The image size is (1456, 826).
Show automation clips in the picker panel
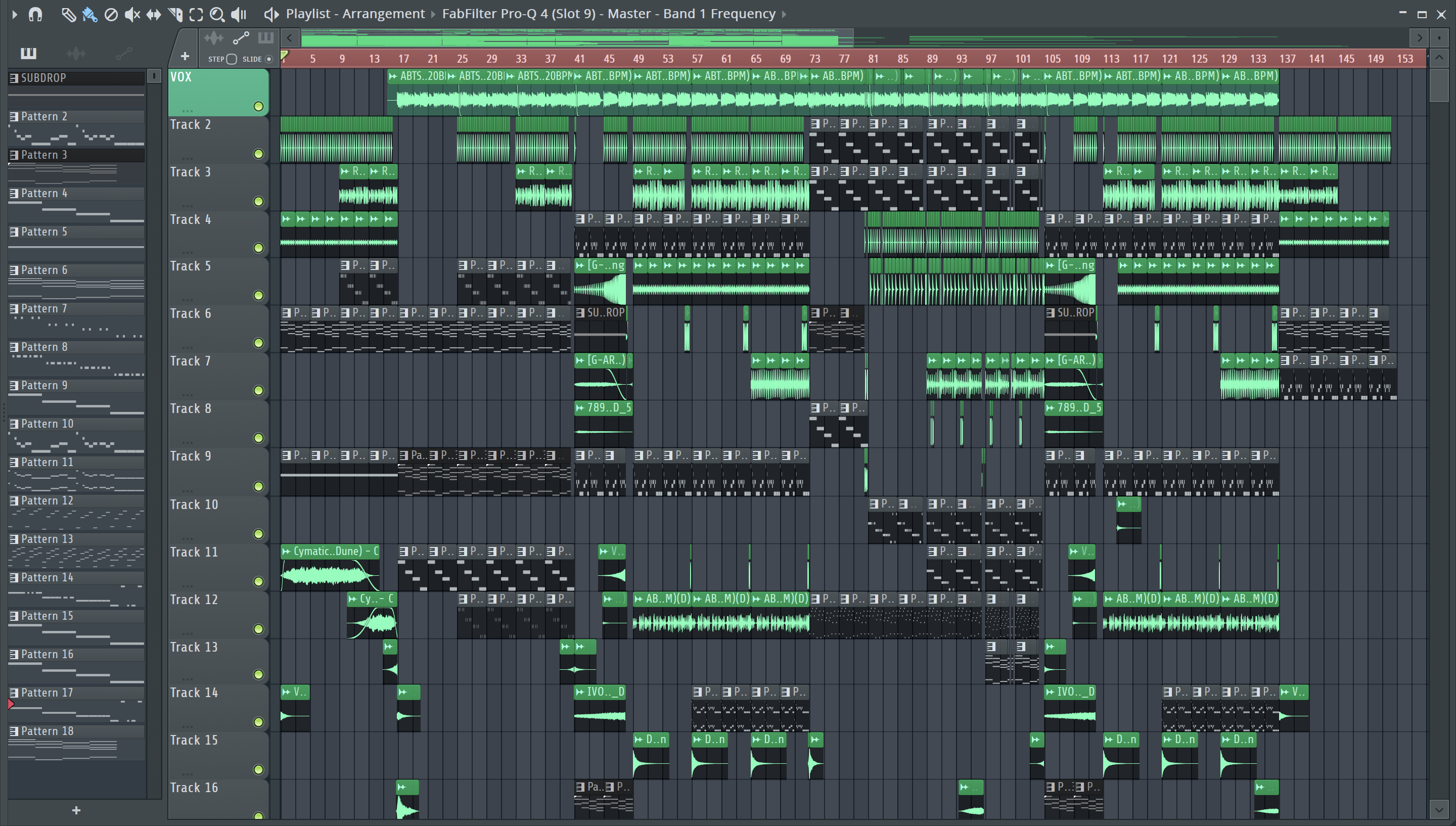pos(124,53)
